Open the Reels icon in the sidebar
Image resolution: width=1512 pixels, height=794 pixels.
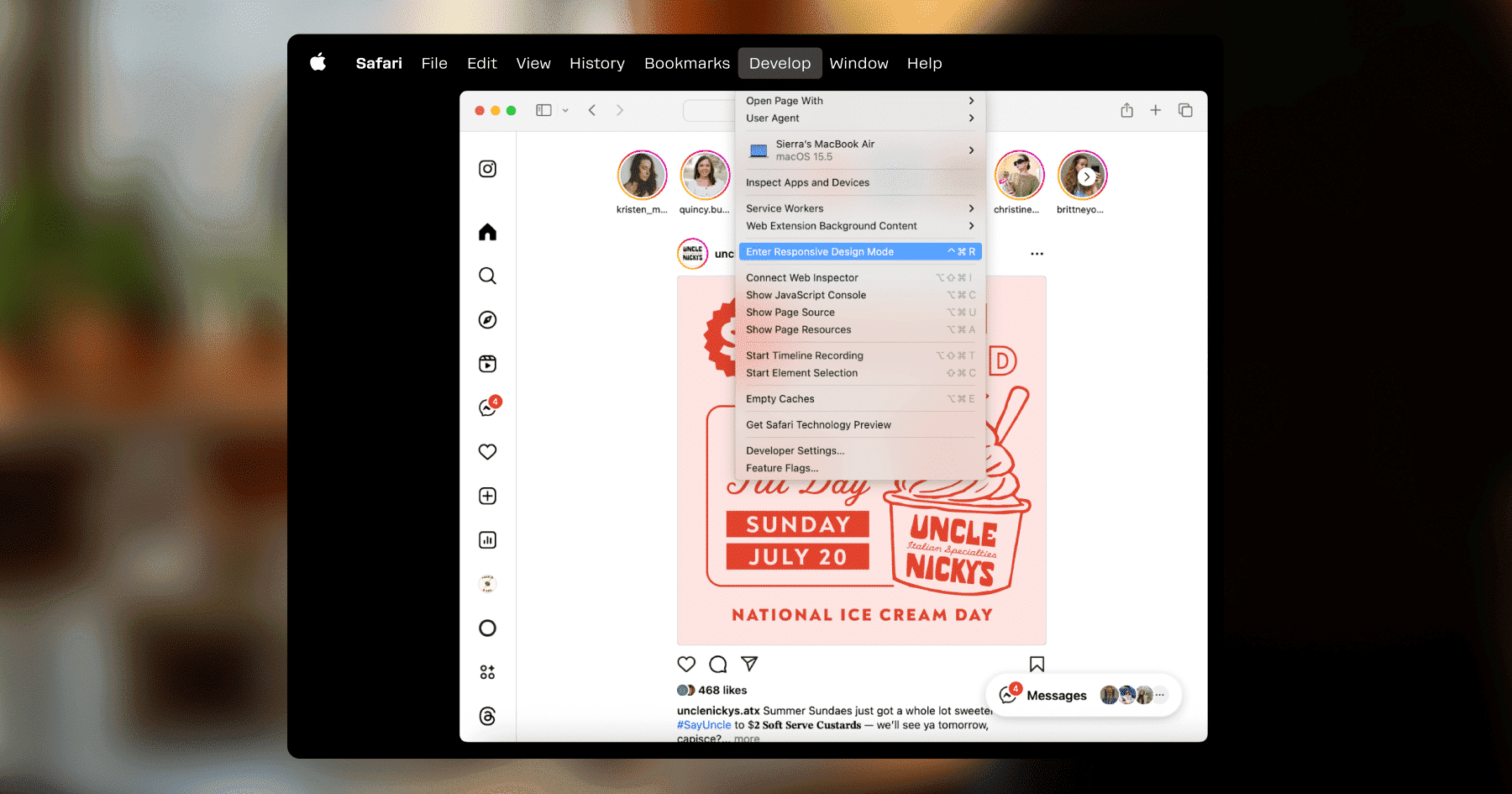[487, 364]
